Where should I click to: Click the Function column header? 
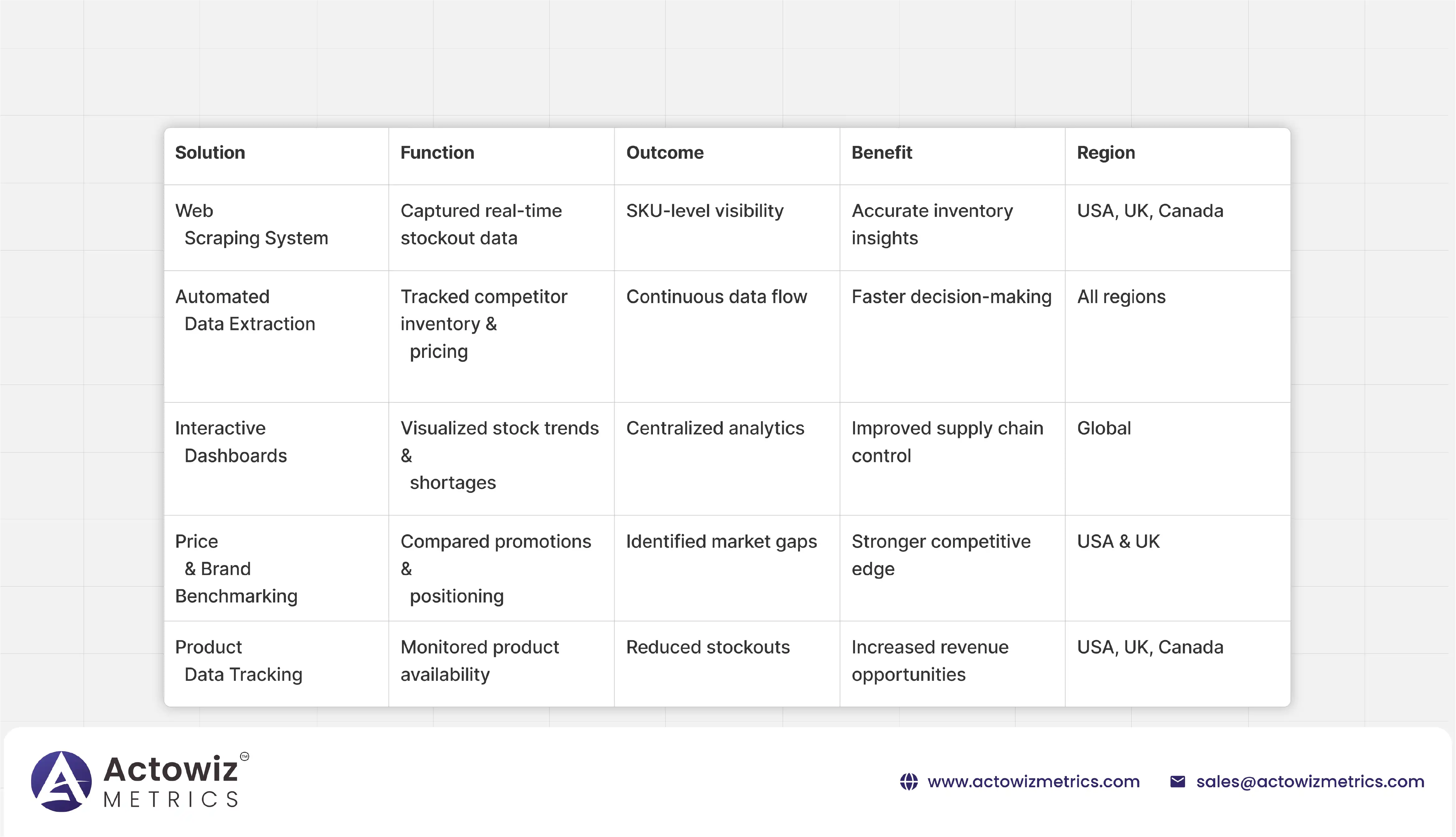(437, 153)
